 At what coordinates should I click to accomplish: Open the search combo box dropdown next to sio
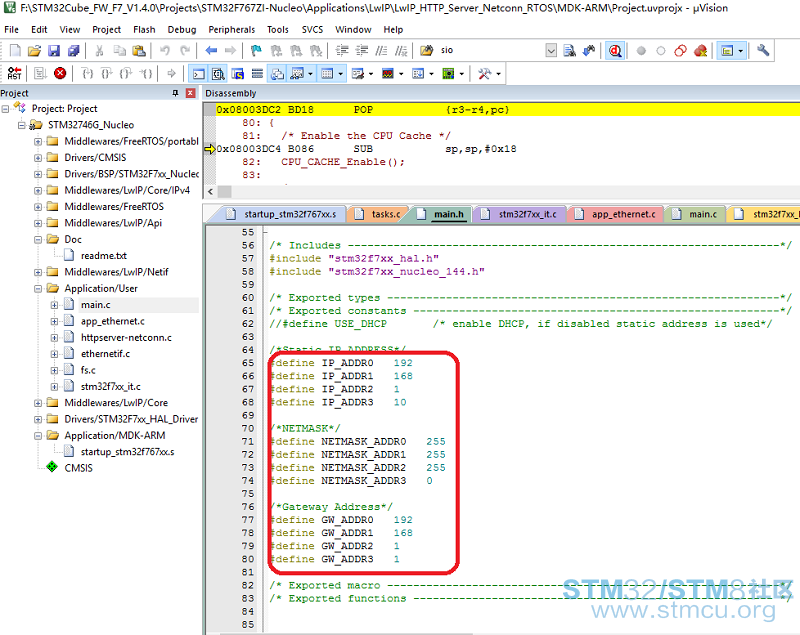coord(551,50)
